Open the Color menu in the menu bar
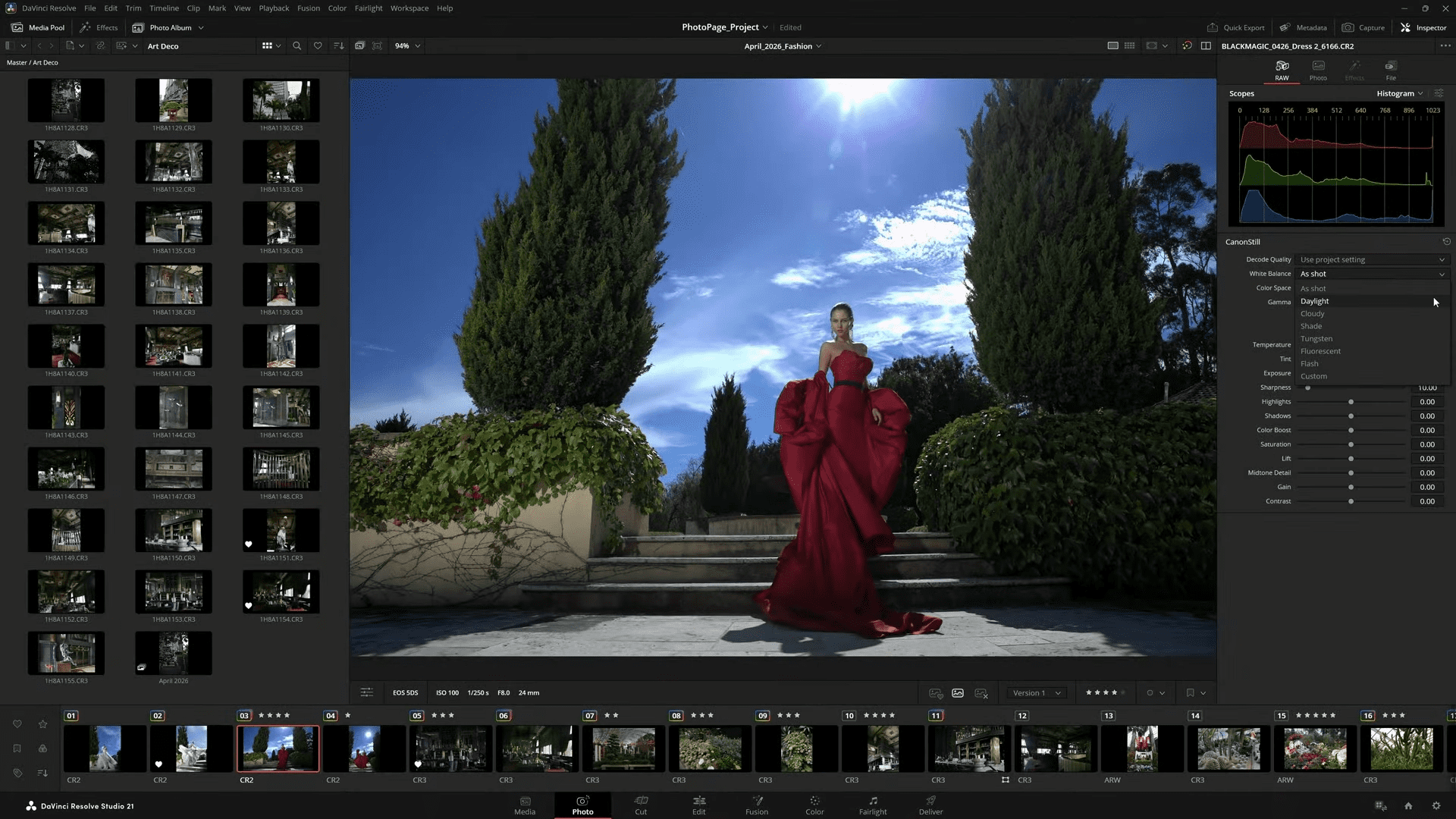 pyautogui.click(x=337, y=8)
